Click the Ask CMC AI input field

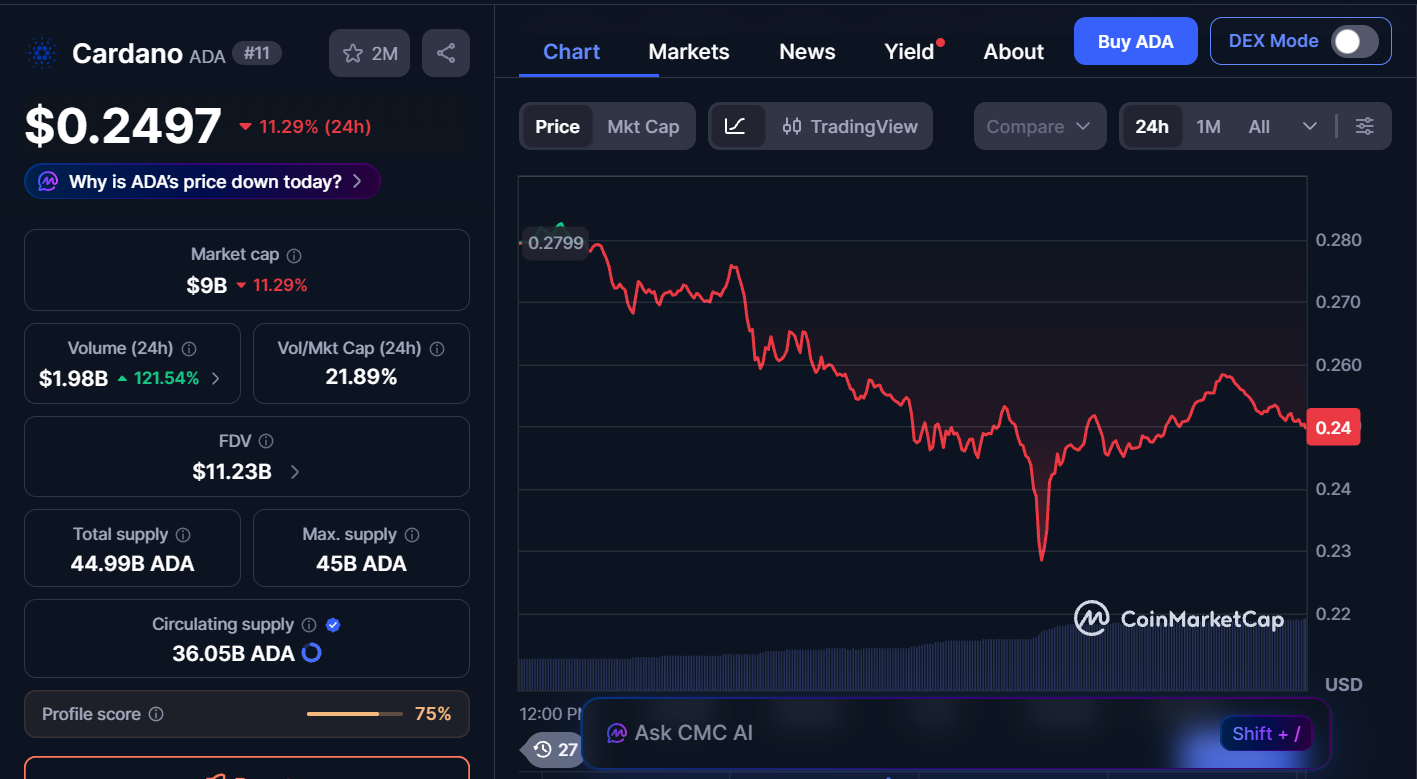(900, 733)
